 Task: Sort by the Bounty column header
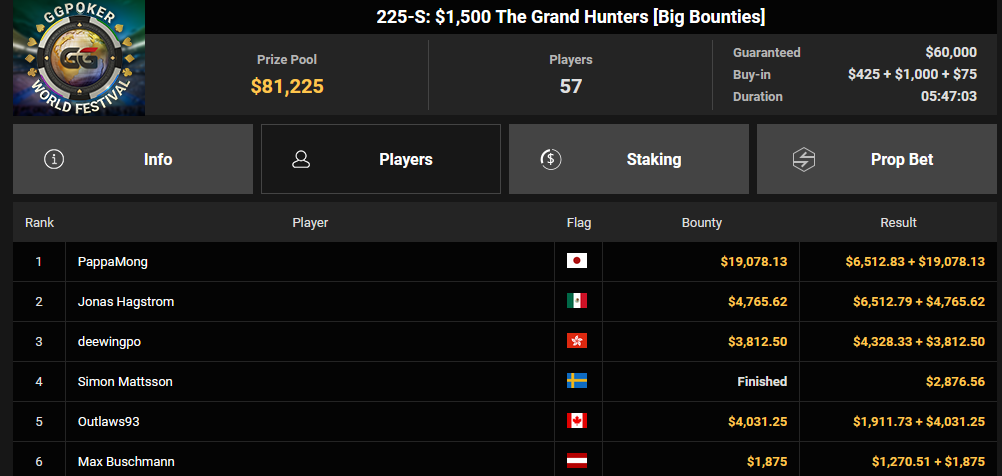(x=702, y=223)
